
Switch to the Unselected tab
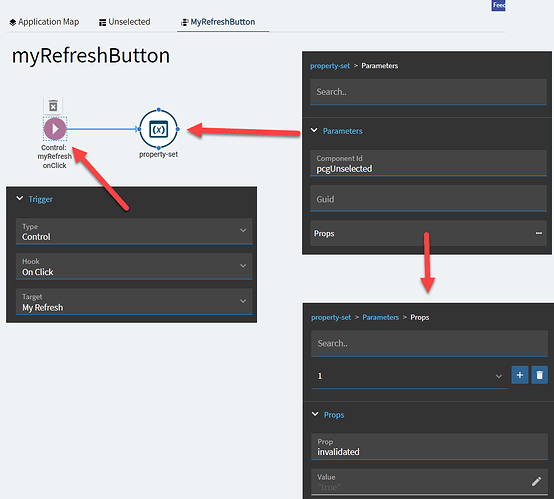coord(125,22)
